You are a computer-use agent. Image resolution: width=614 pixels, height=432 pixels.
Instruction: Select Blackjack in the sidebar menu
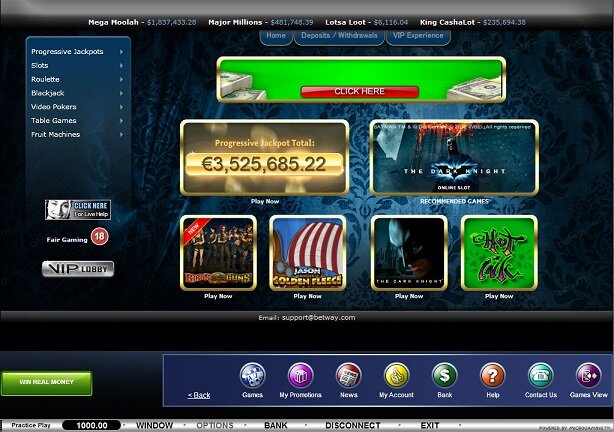pos(48,93)
